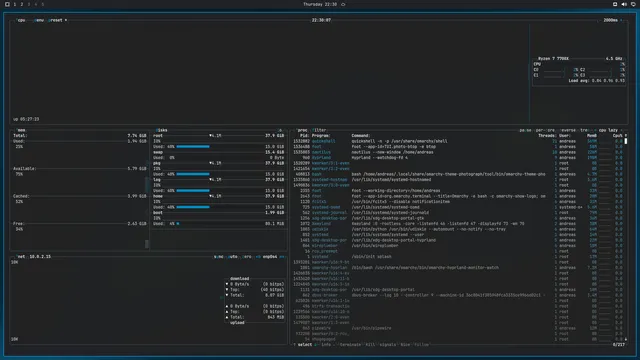Select the Hyprland process row

(x=457, y=158)
